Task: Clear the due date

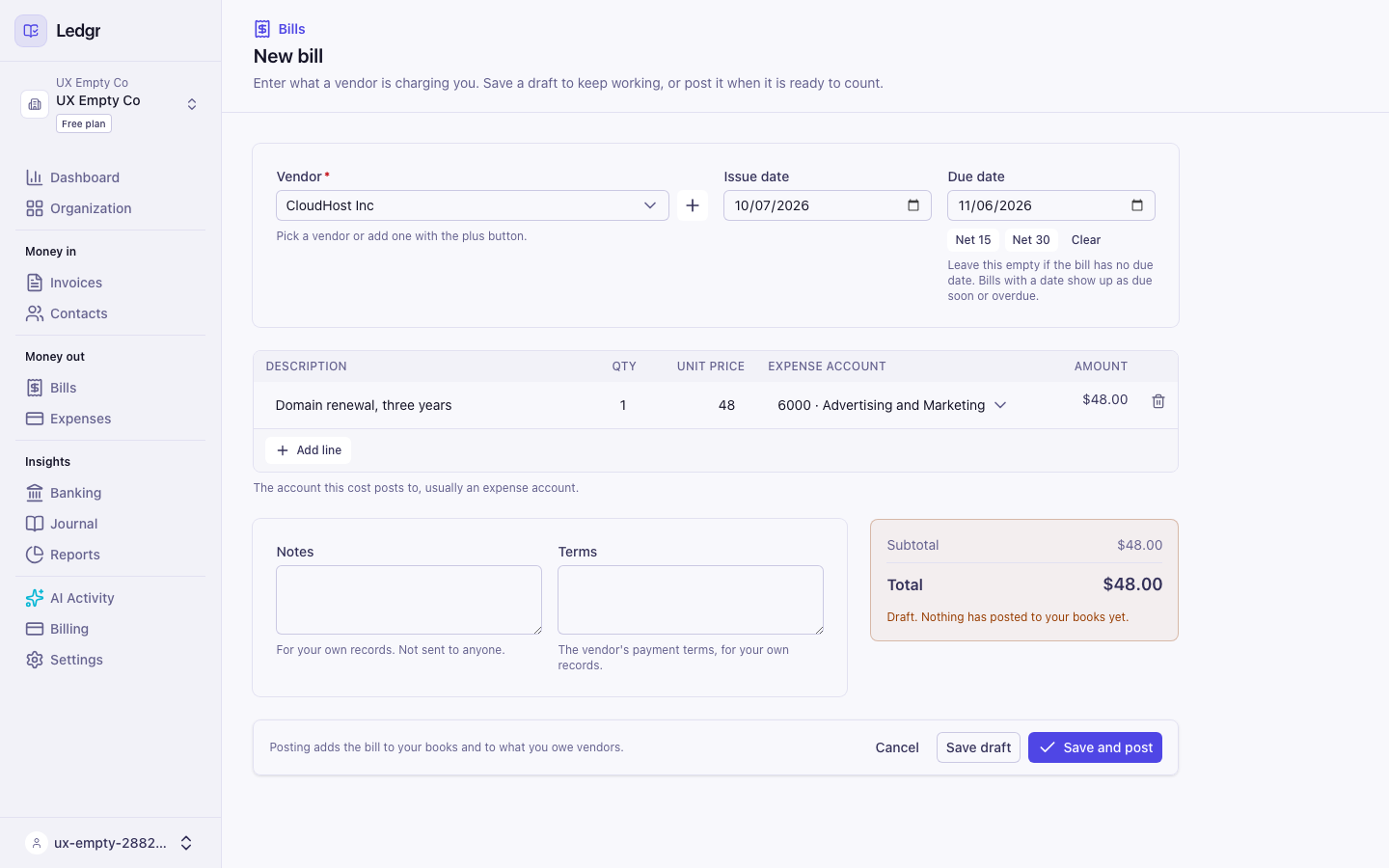Action: (x=1086, y=240)
